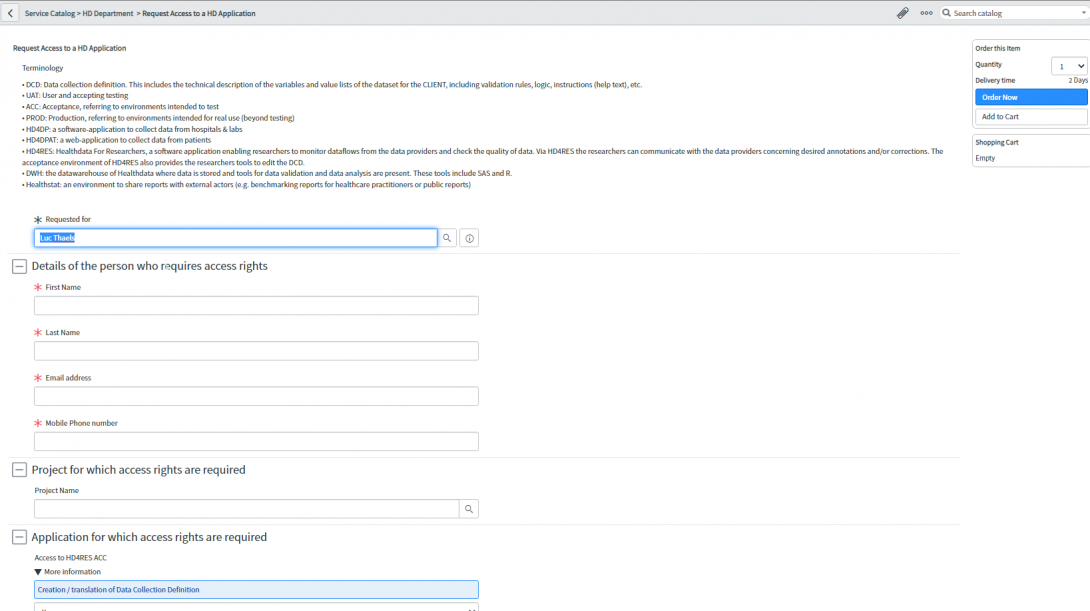Image resolution: width=1090 pixels, height=611 pixels.
Task: Click the paperclip attachment icon
Action: click(x=902, y=14)
